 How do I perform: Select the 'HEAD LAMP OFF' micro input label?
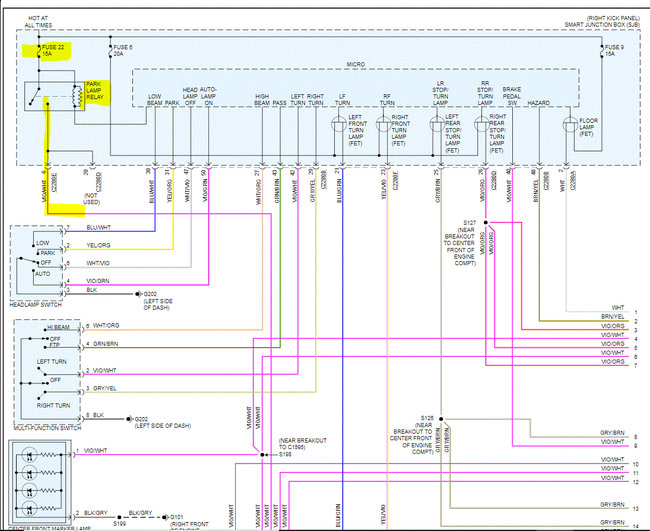click(x=190, y=96)
